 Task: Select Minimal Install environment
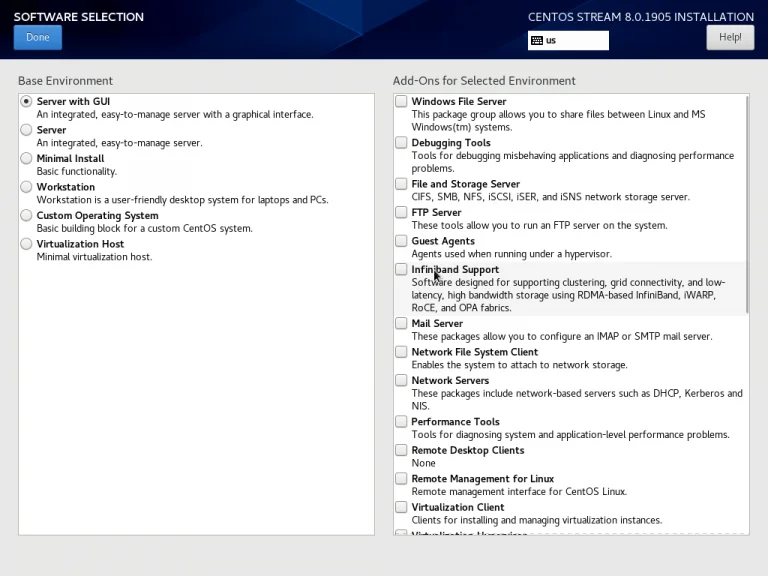[26, 159]
